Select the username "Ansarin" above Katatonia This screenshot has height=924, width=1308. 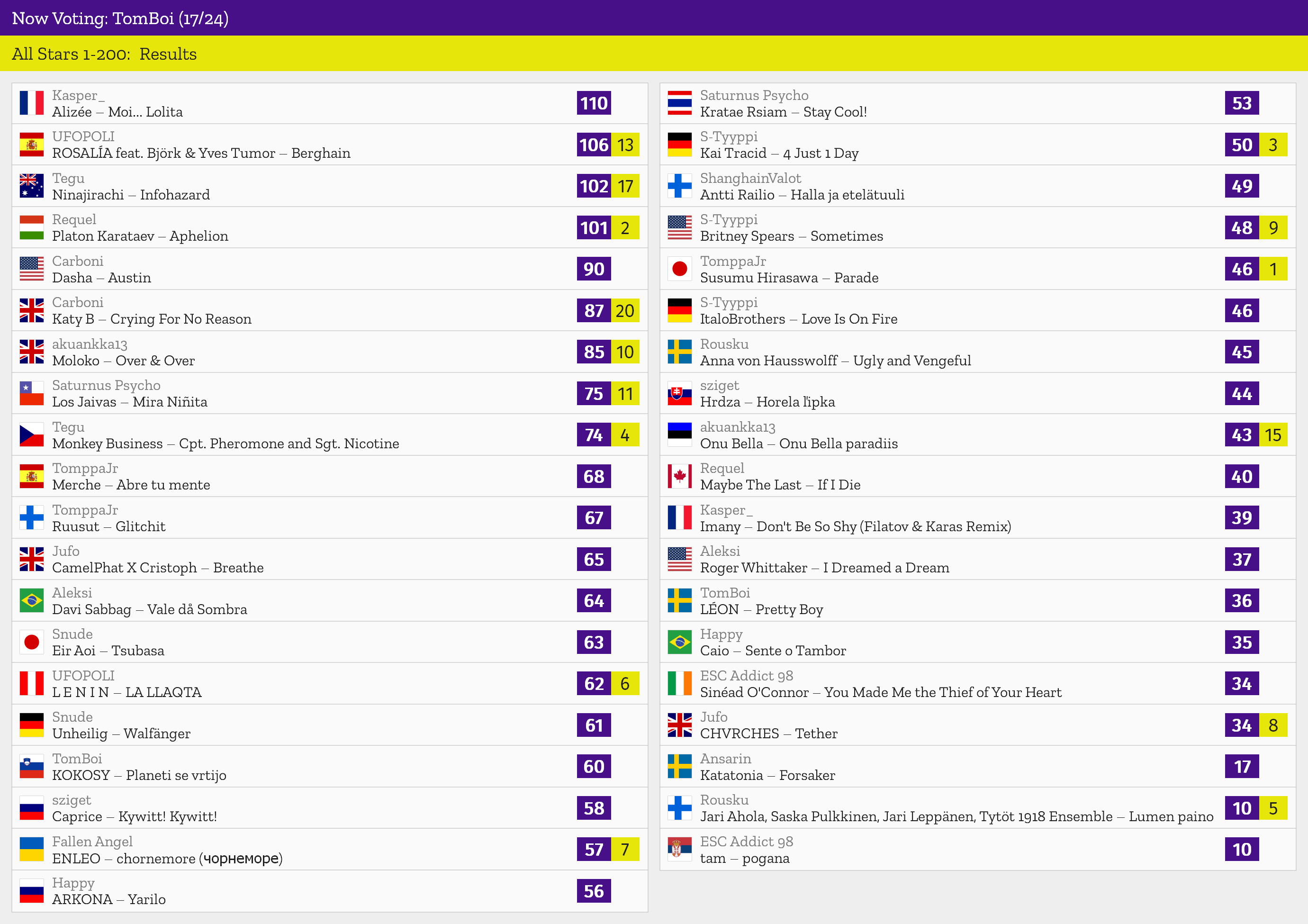pos(726,758)
